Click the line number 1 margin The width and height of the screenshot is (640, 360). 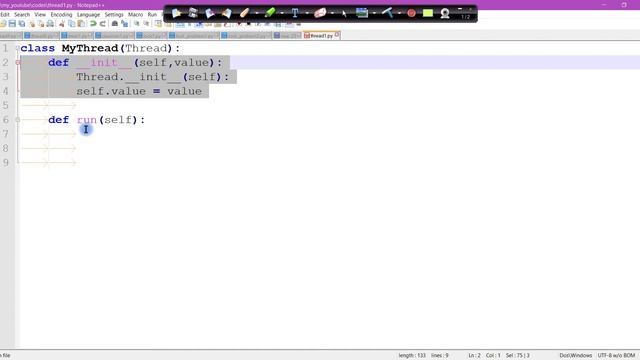(x=5, y=48)
